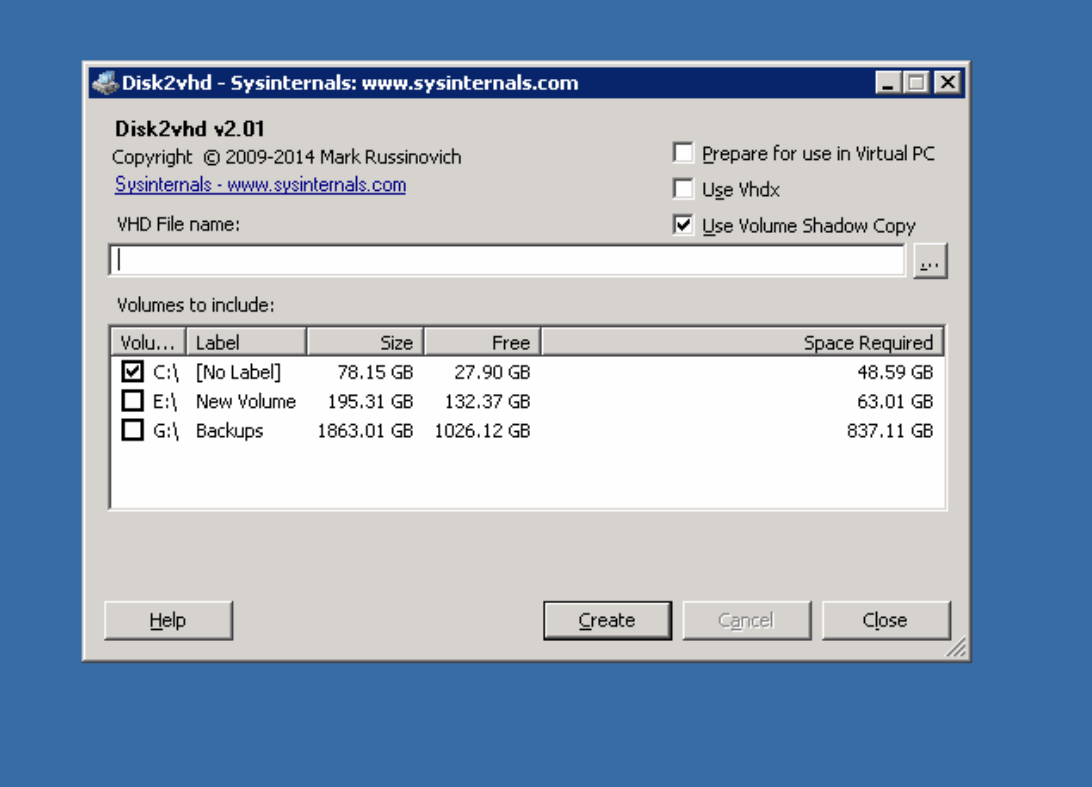
Task: Click the window resize grip corner
Action: pos(956,649)
